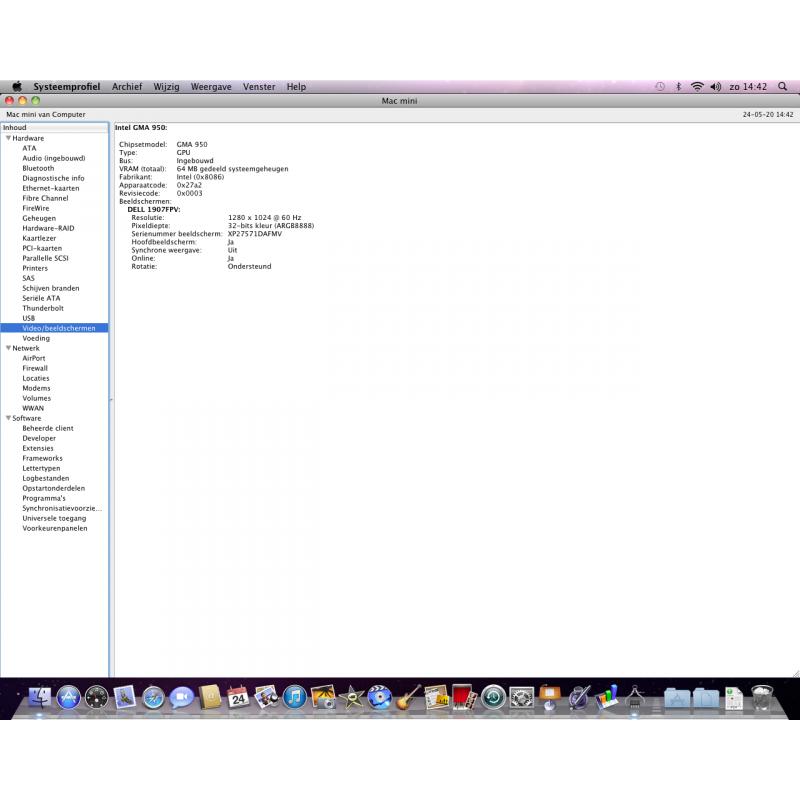Open the Weergave menu
This screenshot has height=800, width=800.
(211, 87)
